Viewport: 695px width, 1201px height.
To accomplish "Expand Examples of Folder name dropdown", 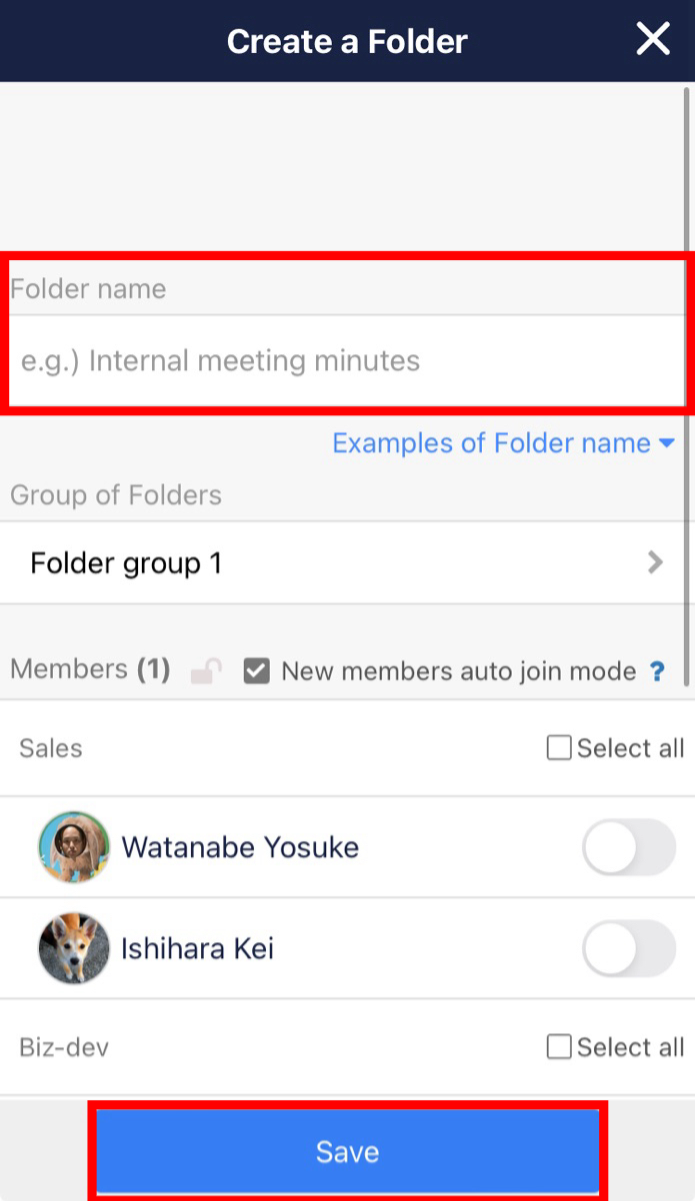I will [x=503, y=443].
